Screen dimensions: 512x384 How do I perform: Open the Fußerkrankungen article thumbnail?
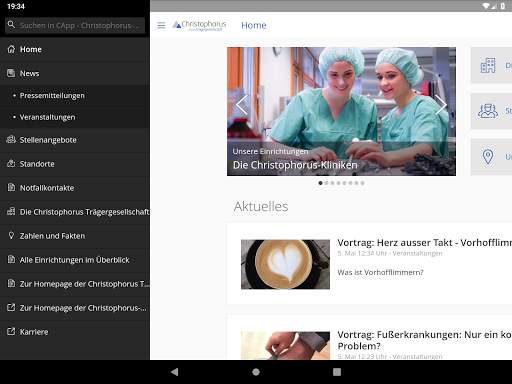pos(285,345)
